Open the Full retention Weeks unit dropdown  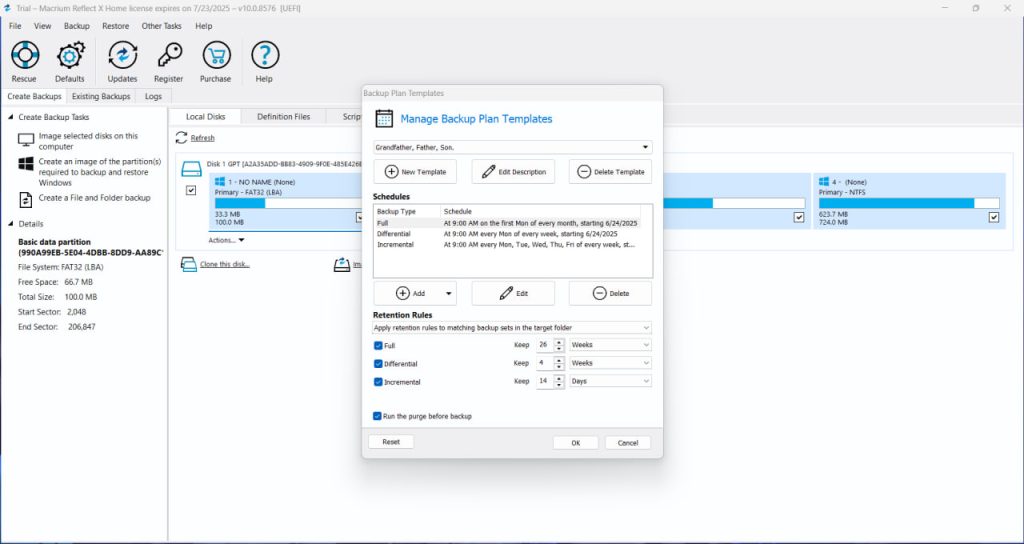610,345
